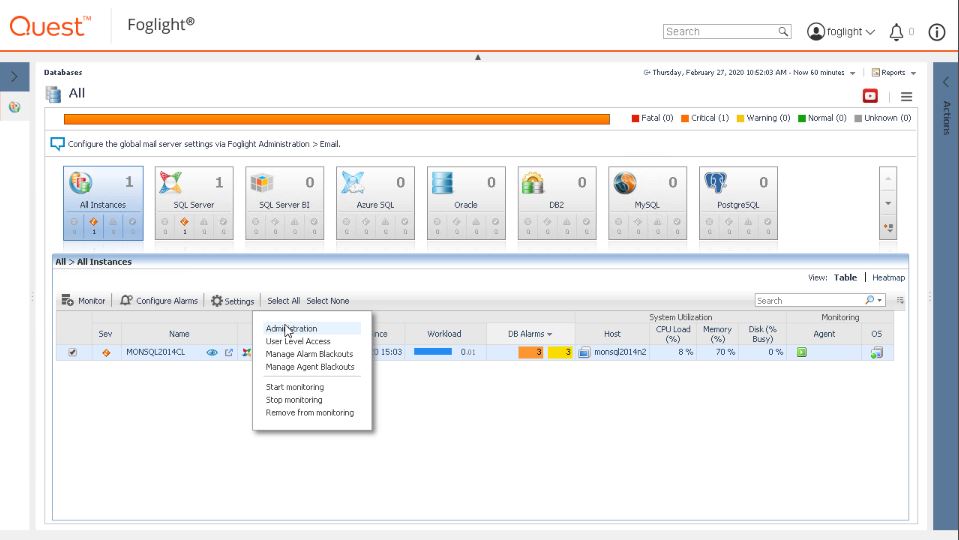Screen dimensions: 959x540
Task: Click the Monitor button
Action: pos(83,301)
